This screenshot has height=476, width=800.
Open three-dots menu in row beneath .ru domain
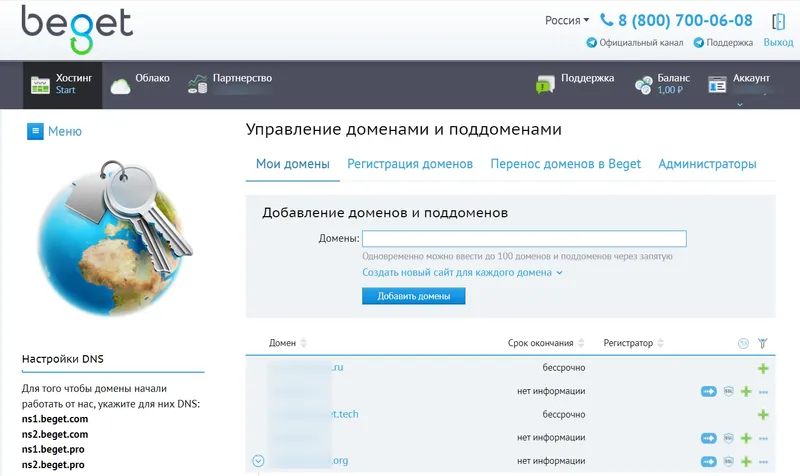click(x=763, y=392)
